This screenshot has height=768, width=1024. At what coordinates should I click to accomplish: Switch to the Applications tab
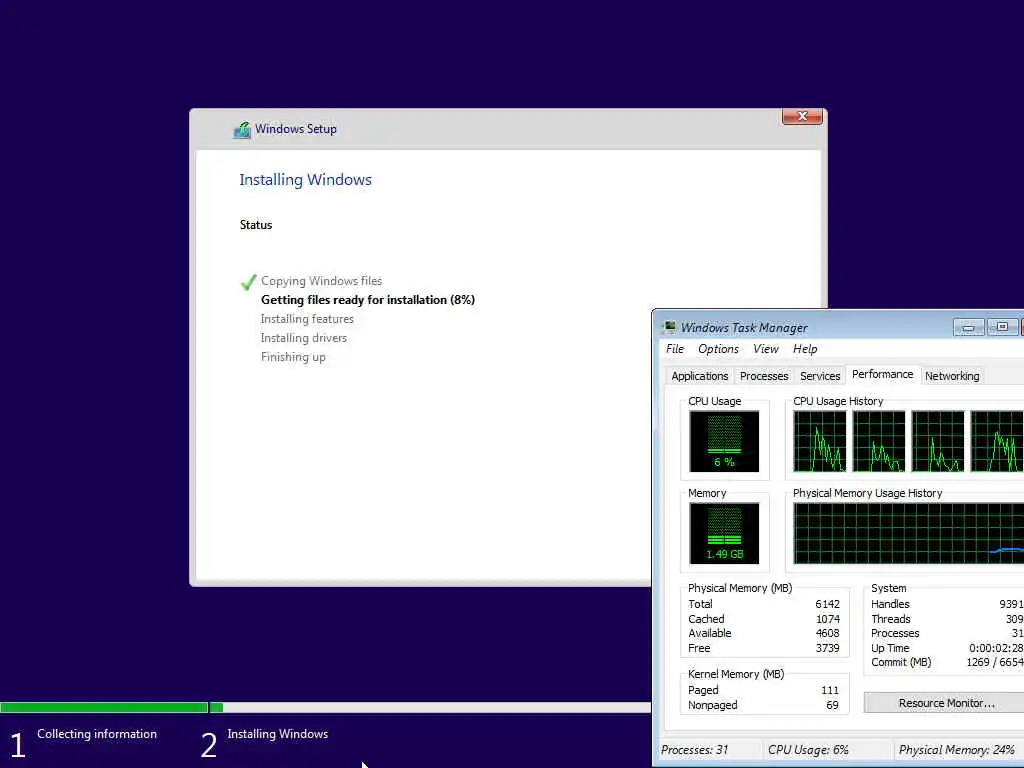coord(699,376)
